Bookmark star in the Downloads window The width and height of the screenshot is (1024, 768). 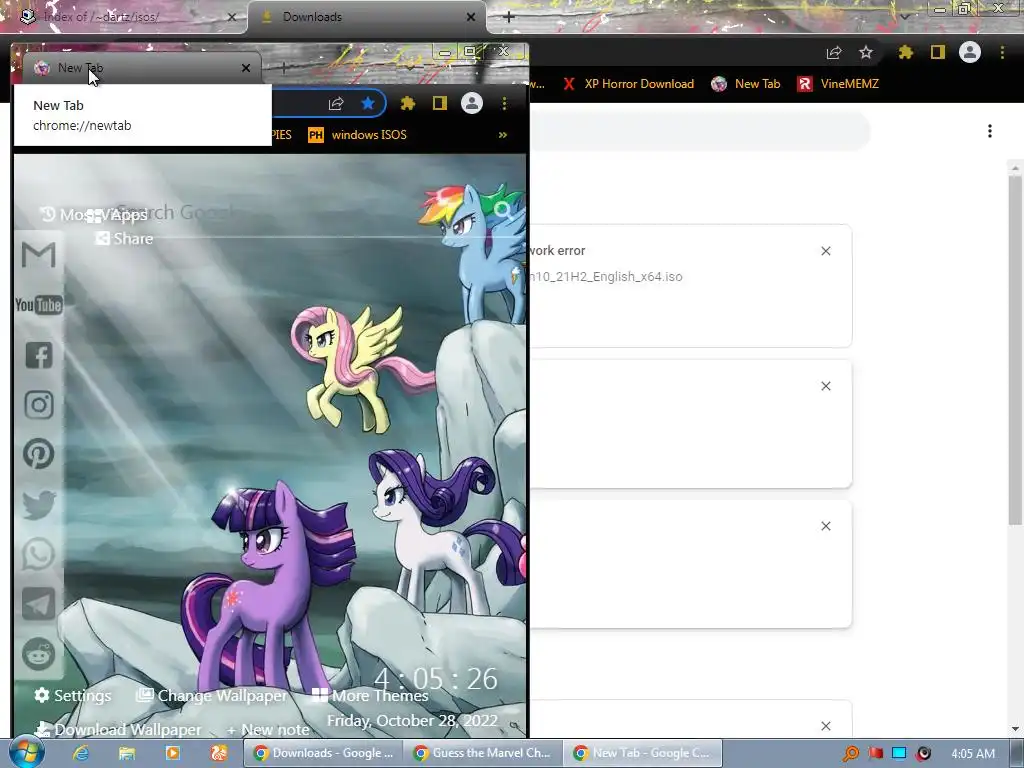coord(866,52)
